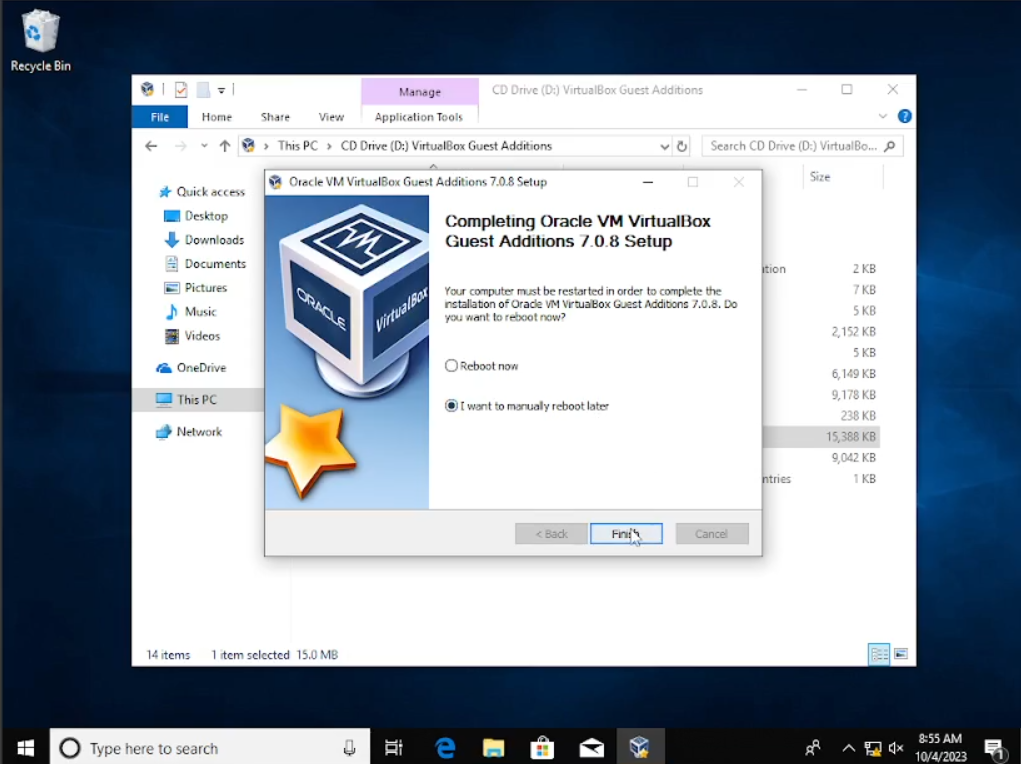Choose I want to manually reboot later
This screenshot has width=1021, height=764.
452,406
